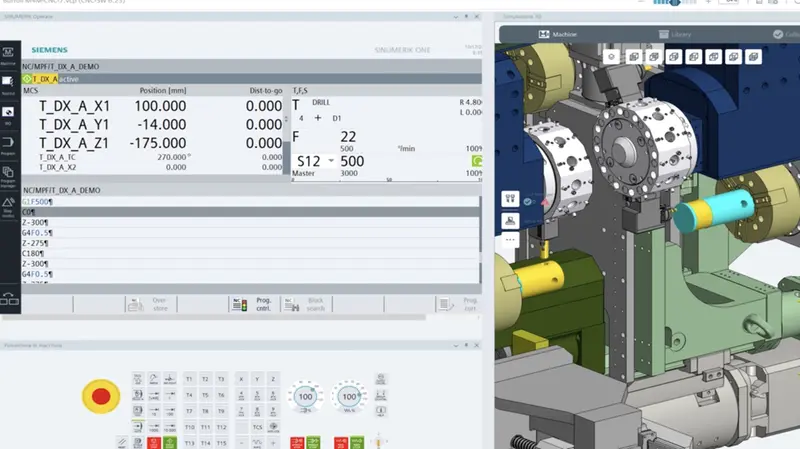Image resolution: width=800 pixels, height=449 pixels.
Task: Click the Over store softkey
Action: pyautogui.click(x=151, y=304)
